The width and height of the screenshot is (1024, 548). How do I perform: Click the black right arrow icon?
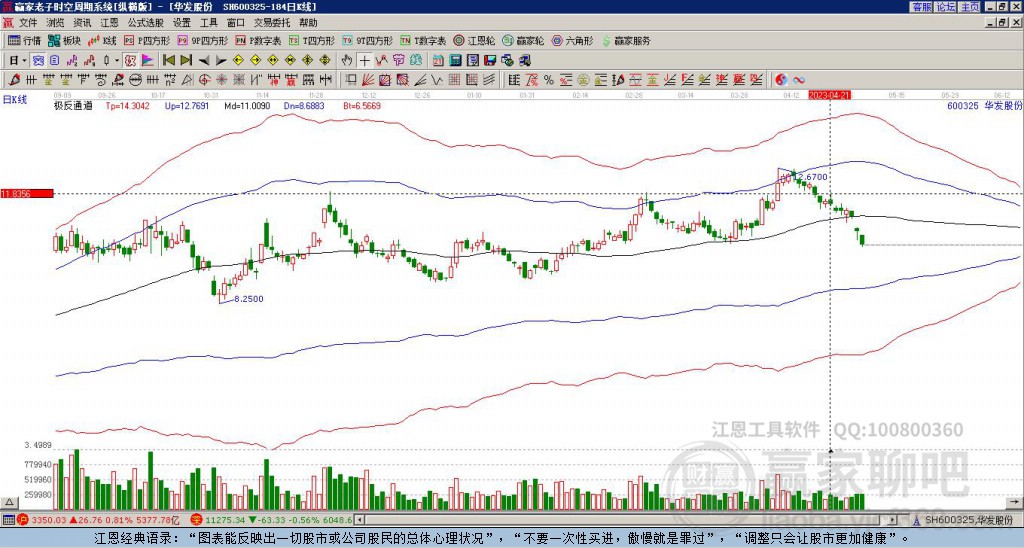point(221,61)
